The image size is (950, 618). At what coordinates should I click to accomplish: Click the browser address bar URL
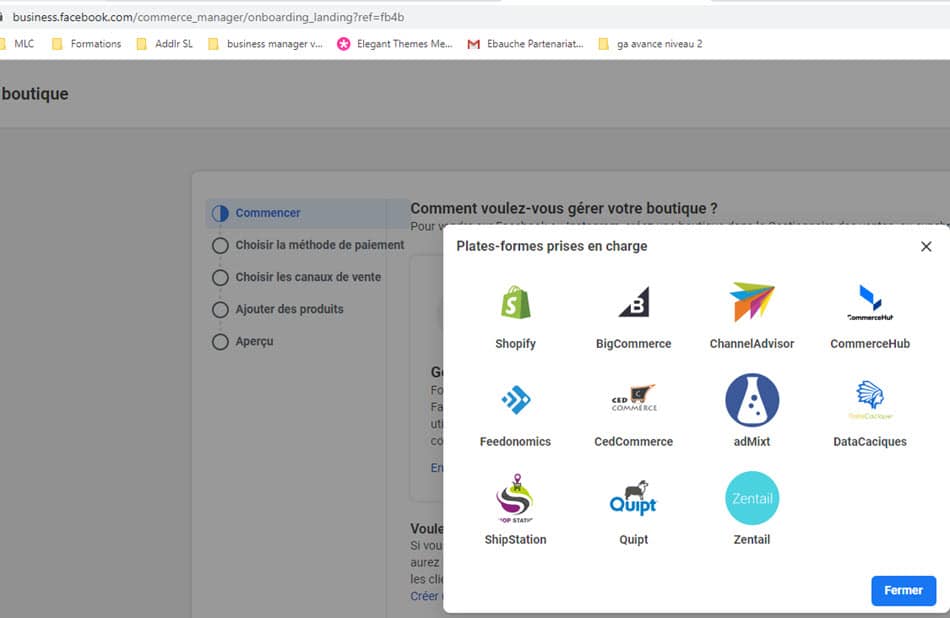click(208, 17)
